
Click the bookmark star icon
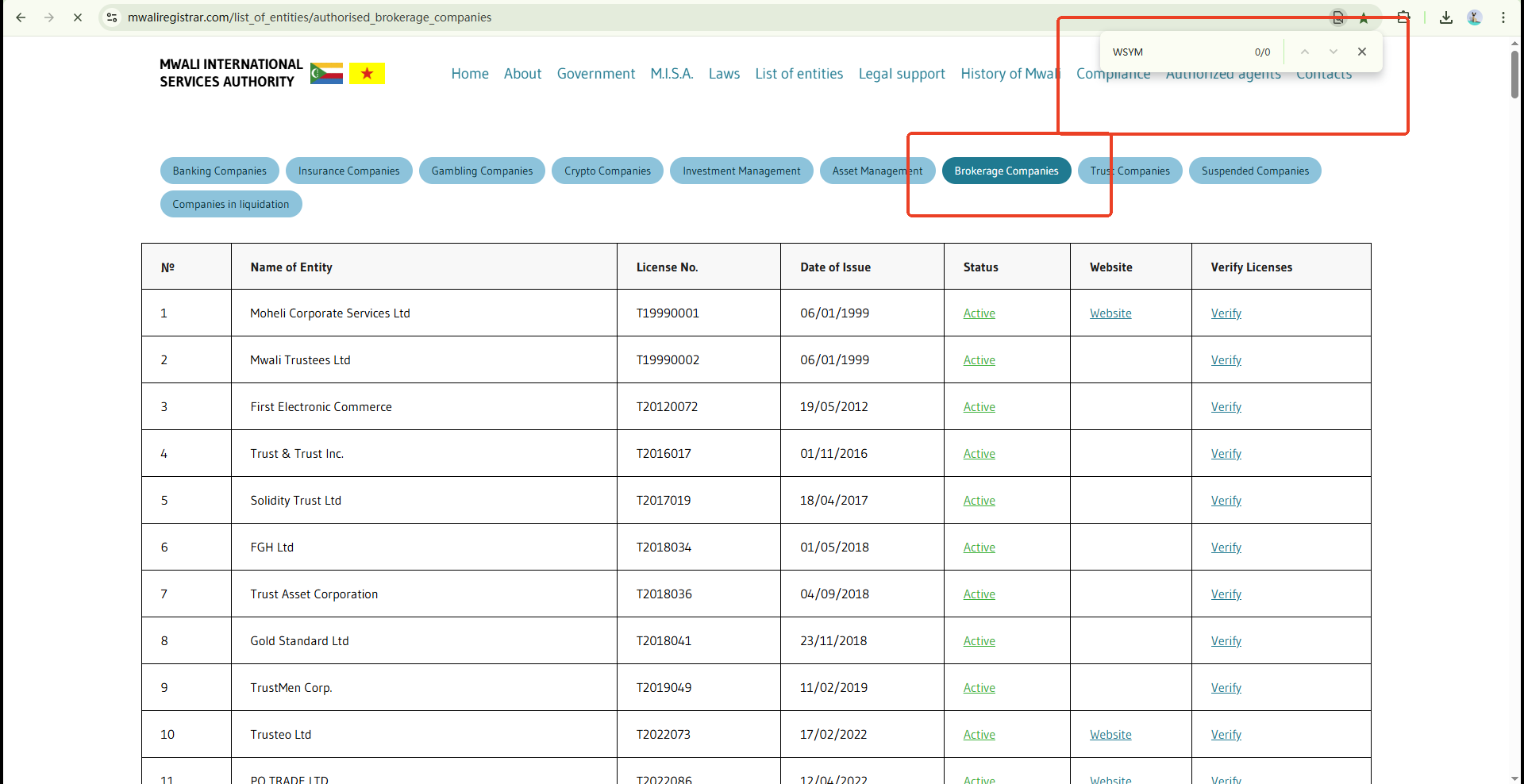(x=1364, y=17)
